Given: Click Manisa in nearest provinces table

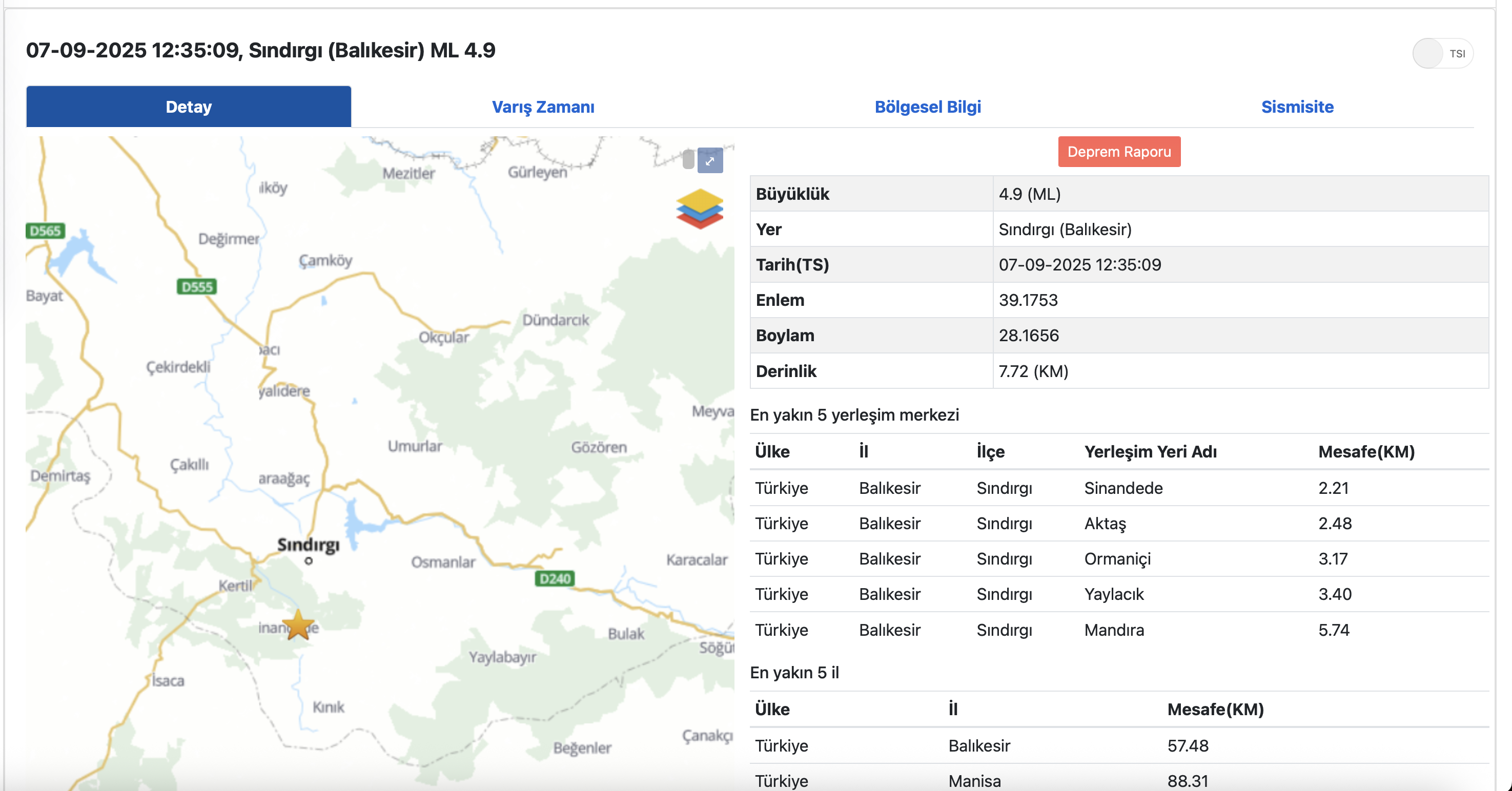Looking at the screenshot, I should coord(974,781).
